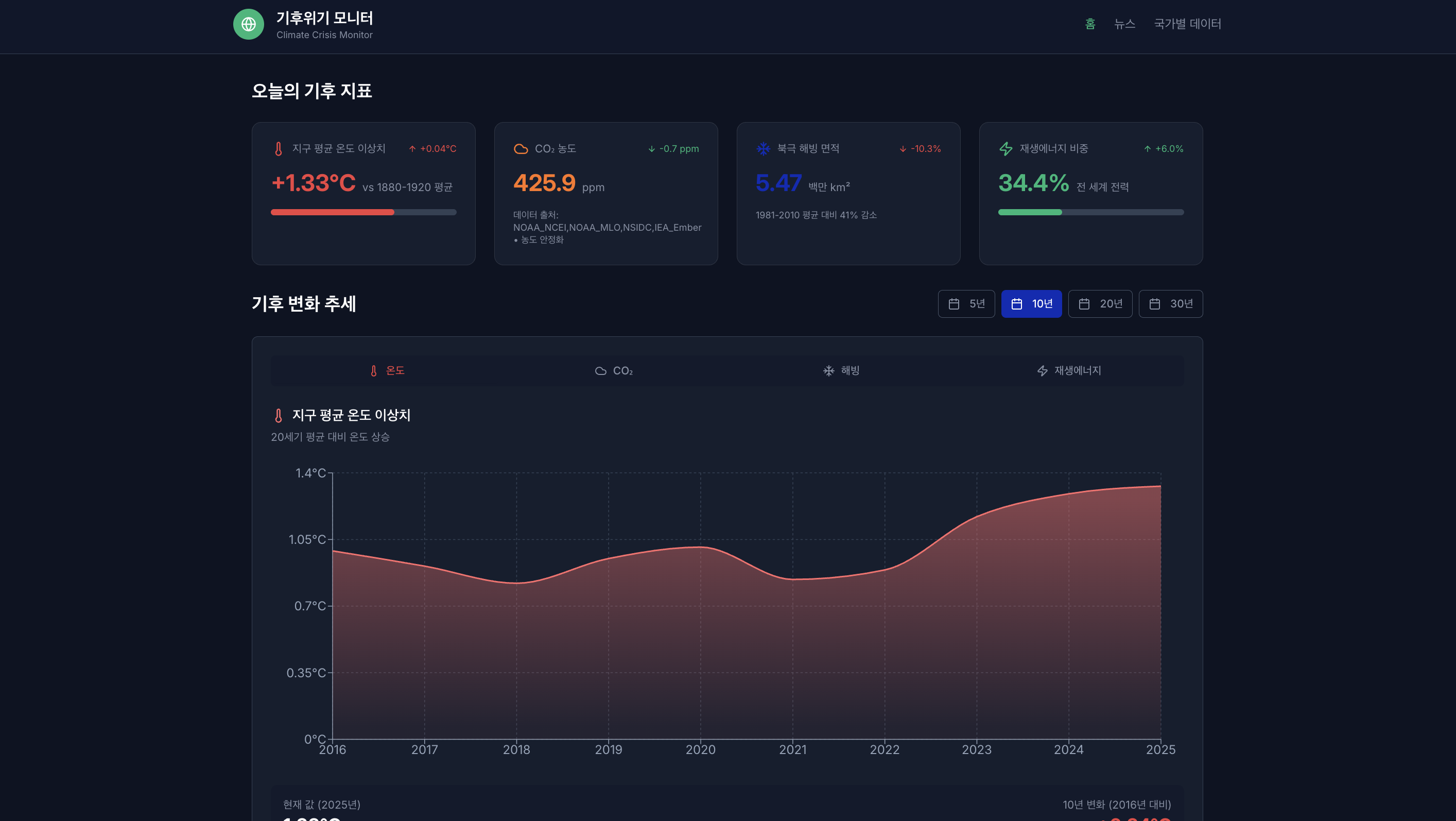Click calendar icon in the 5년 button
This screenshot has width=1456, height=821.
pos(954,304)
